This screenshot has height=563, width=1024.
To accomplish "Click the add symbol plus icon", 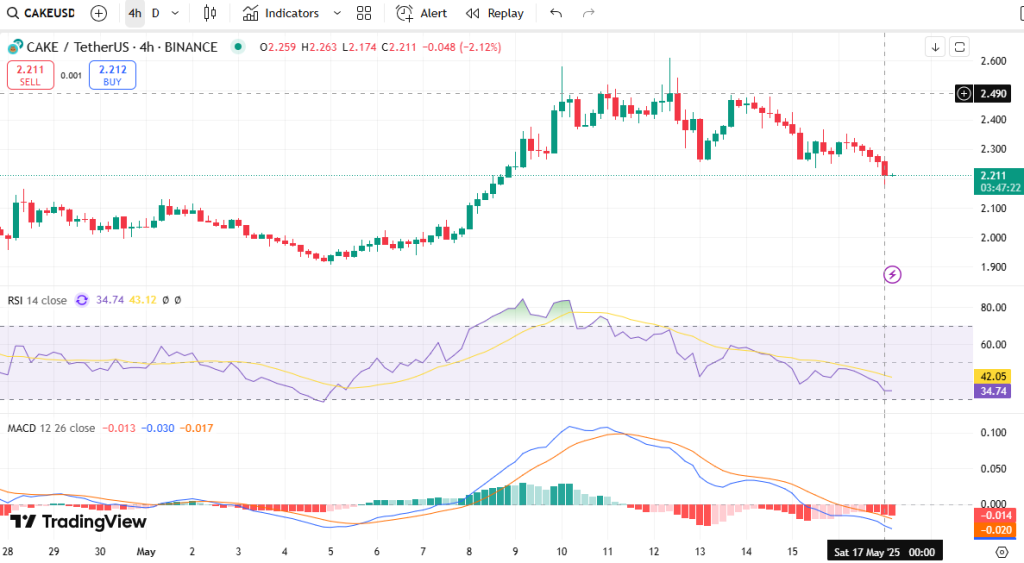I will click(x=98, y=13).
